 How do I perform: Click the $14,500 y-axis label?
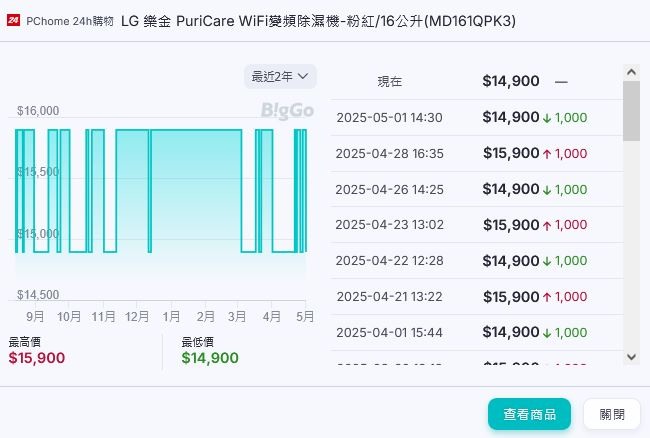point(38,295)
